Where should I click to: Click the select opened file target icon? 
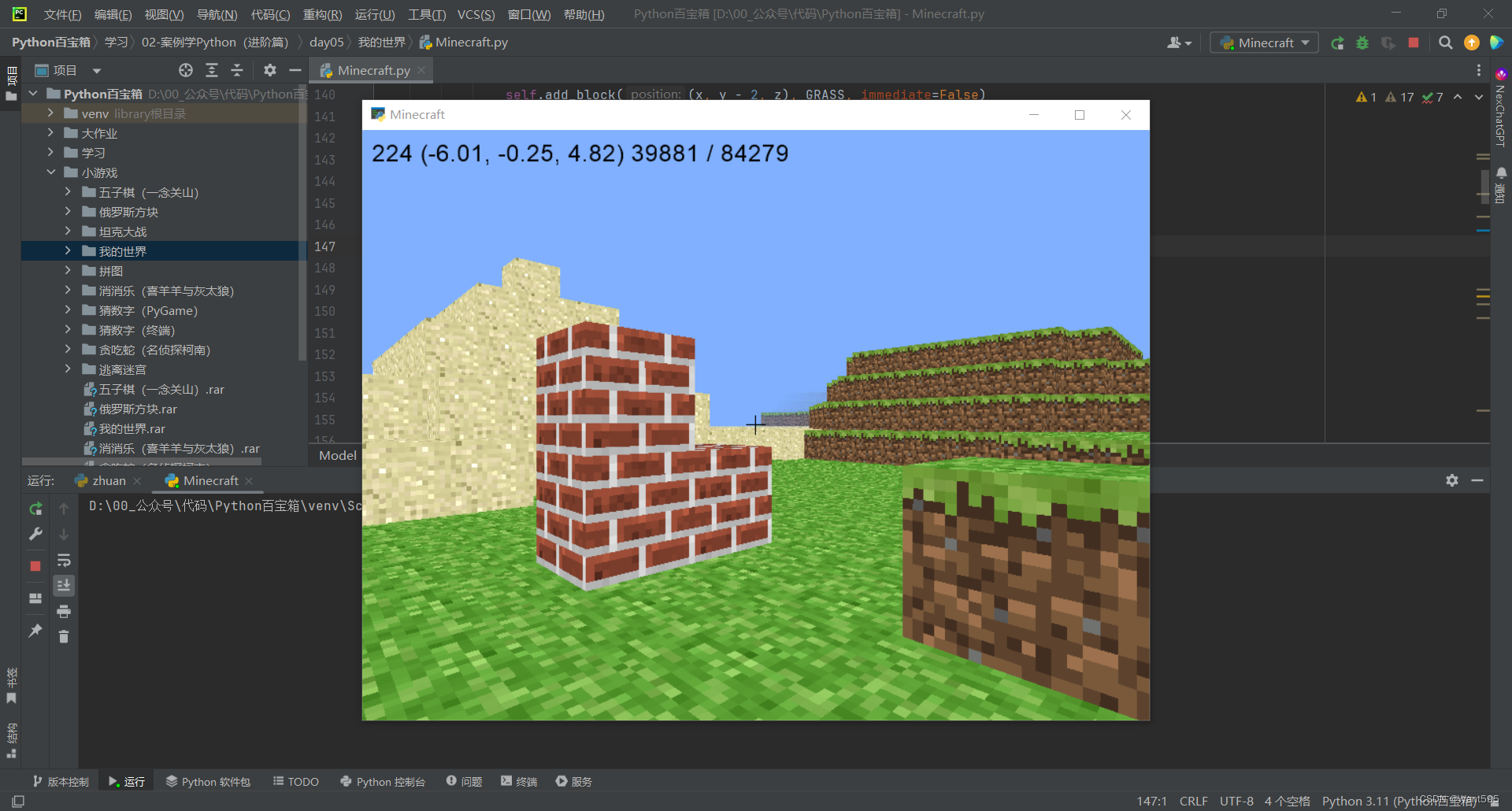coord(186,70)
